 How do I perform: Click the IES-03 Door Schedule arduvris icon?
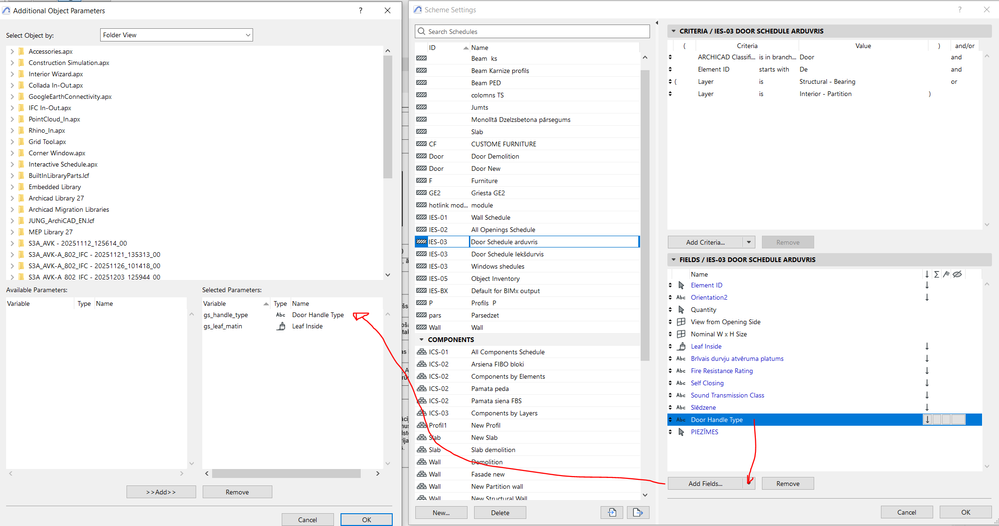pyautogui.click(x=421, y=242)
